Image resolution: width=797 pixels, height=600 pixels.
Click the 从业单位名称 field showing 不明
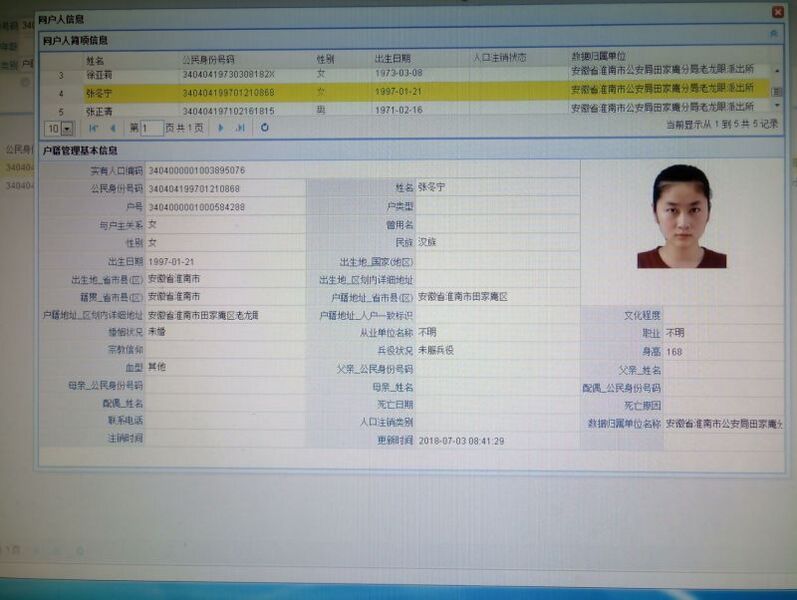click(497, 333)
